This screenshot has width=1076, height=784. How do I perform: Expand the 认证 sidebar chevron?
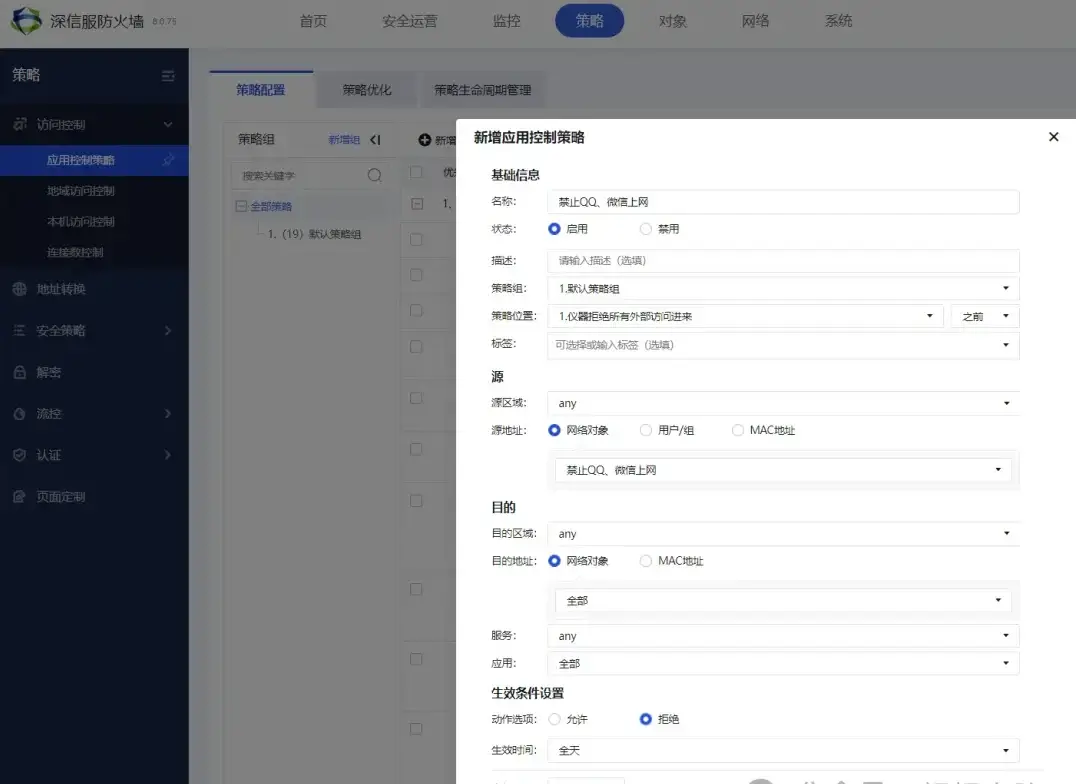point(168,455)
